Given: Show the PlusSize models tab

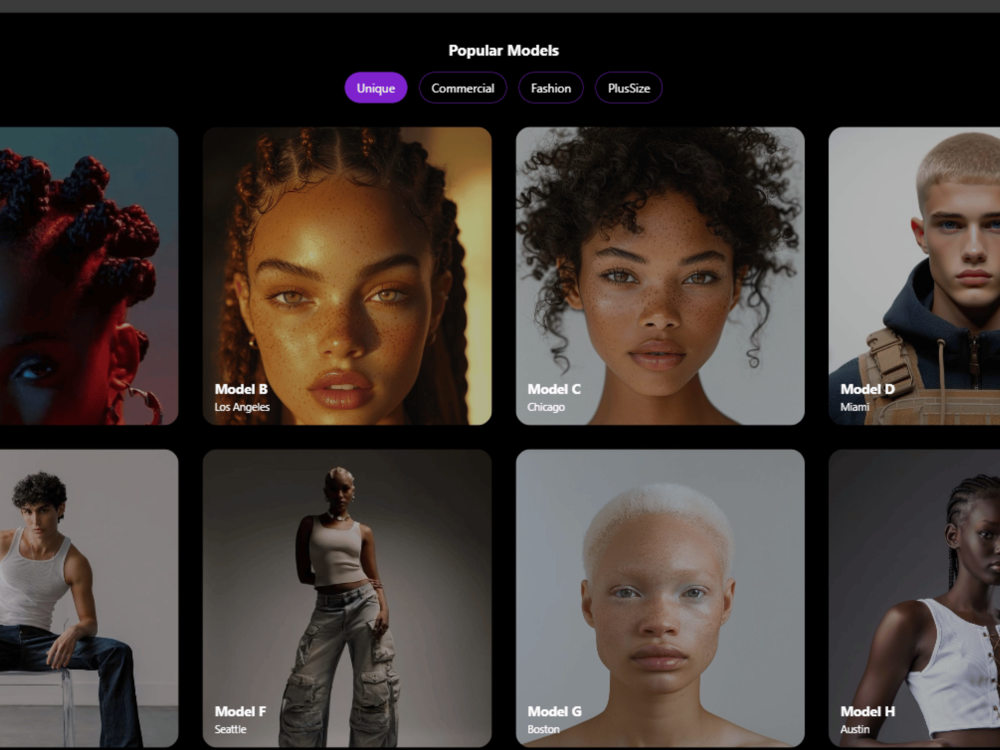Looking at the screenshot, I should pyautogui.click(x=628, y=88).
